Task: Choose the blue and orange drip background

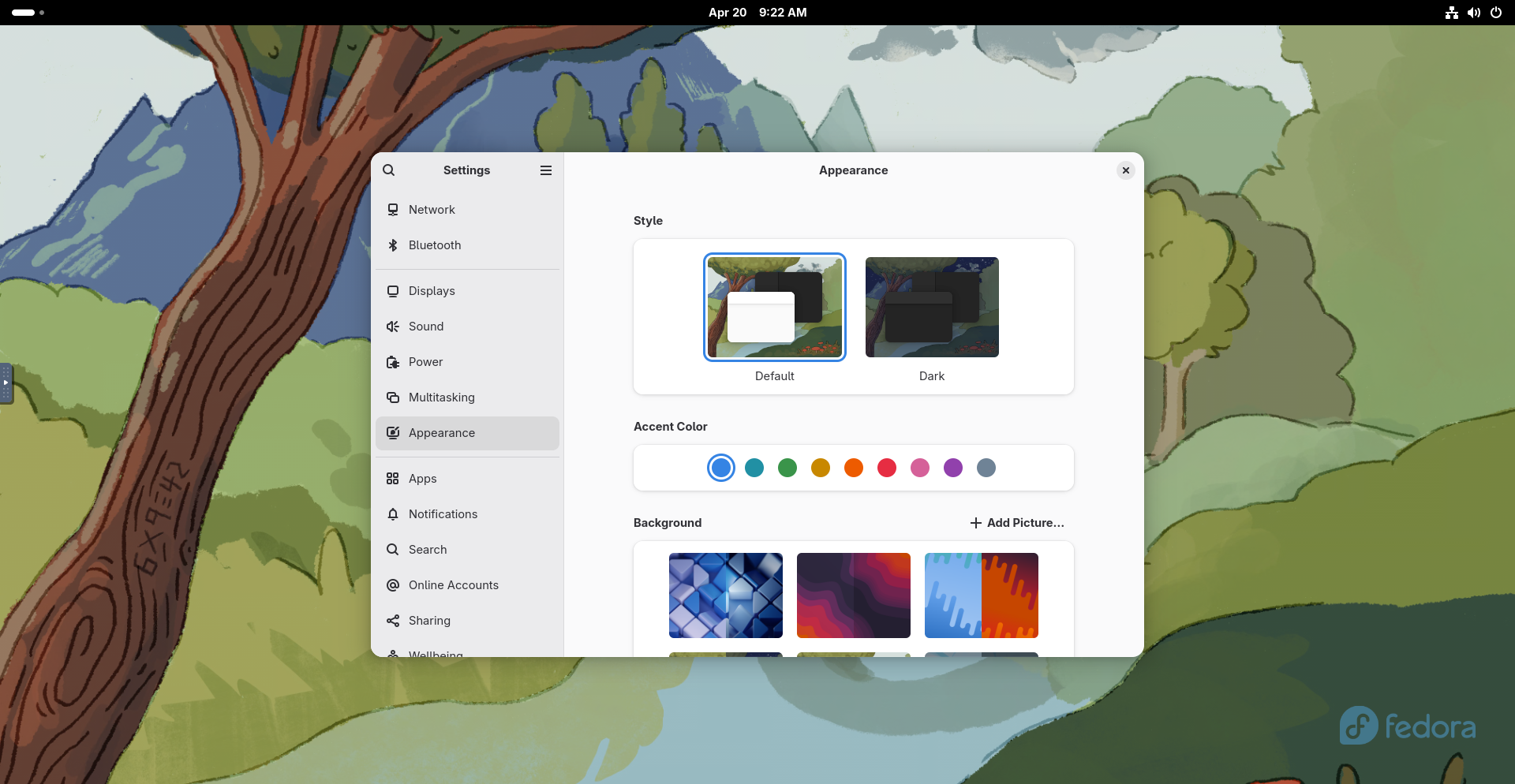Action: [x=982, y=595]
